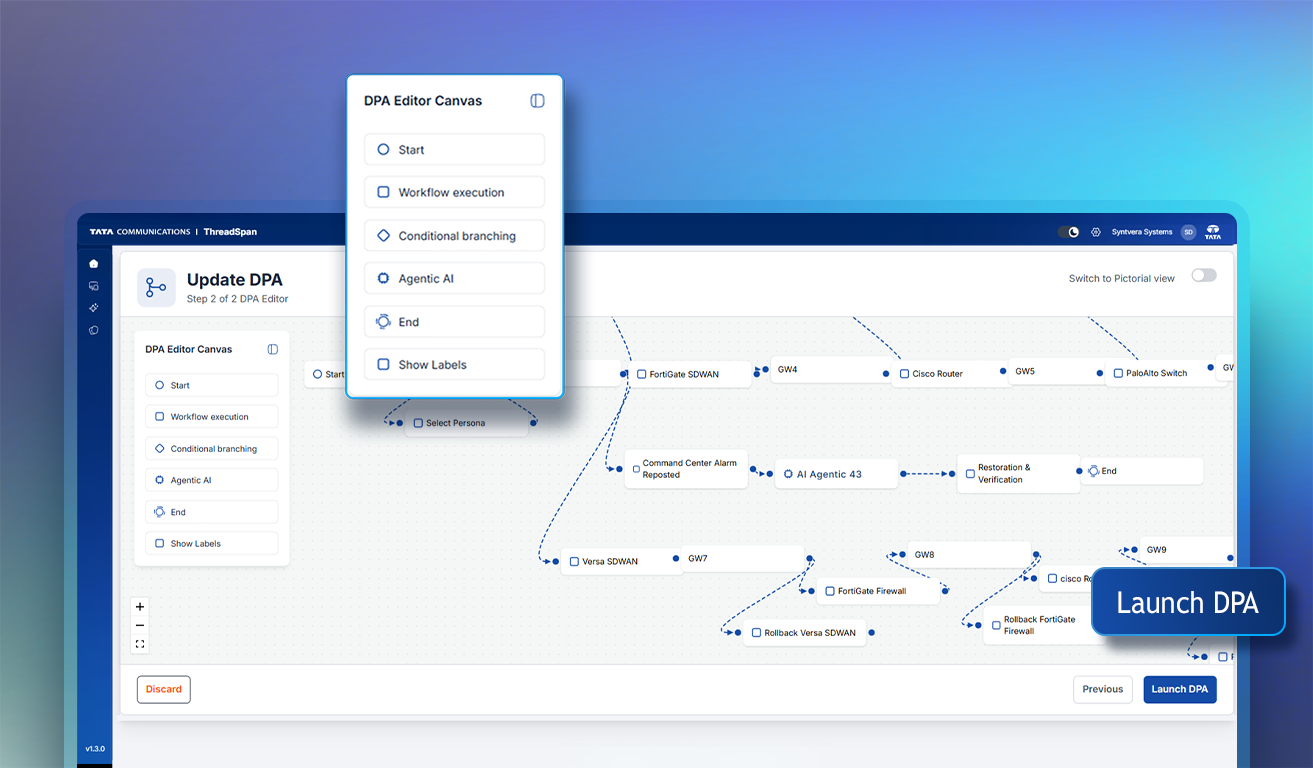Click the Home icon in left sidebar

(x=94, y=264)
